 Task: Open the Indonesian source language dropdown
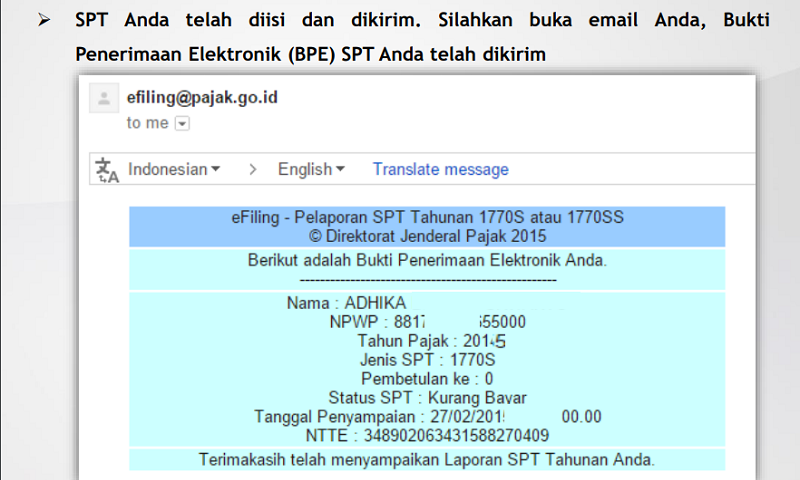click(174, 169)
